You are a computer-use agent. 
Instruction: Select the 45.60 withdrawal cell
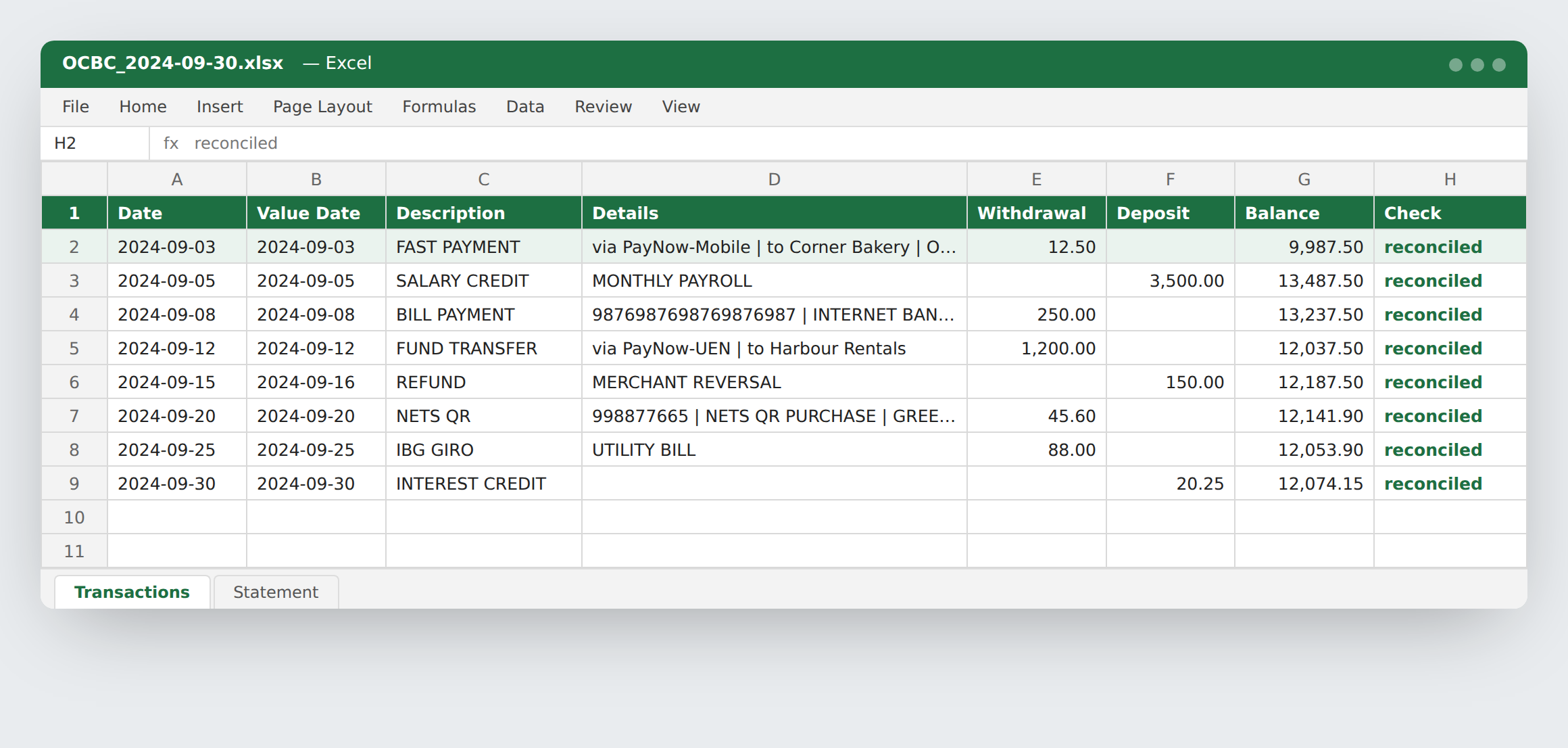1037,416
